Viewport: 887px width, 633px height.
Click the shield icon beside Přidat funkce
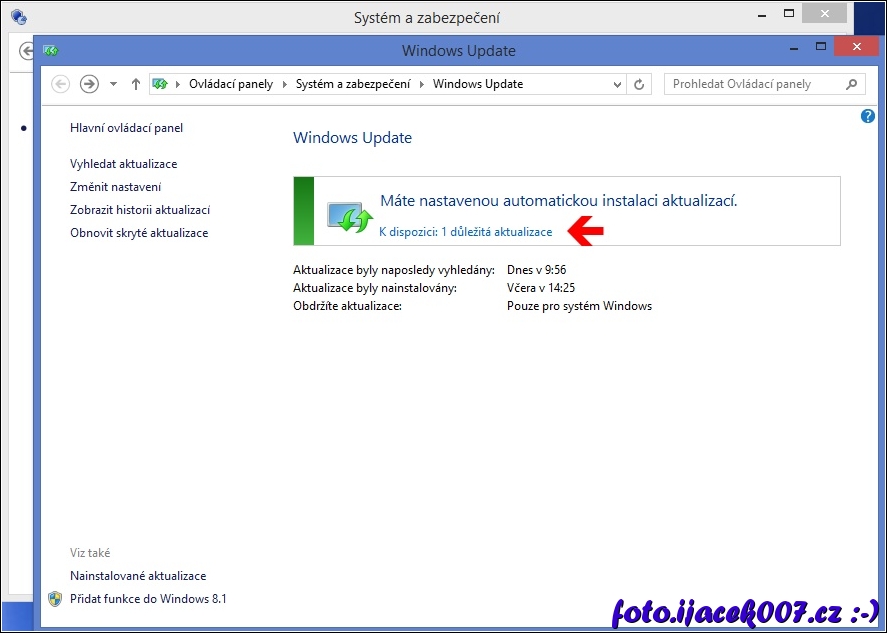(55, 599)
